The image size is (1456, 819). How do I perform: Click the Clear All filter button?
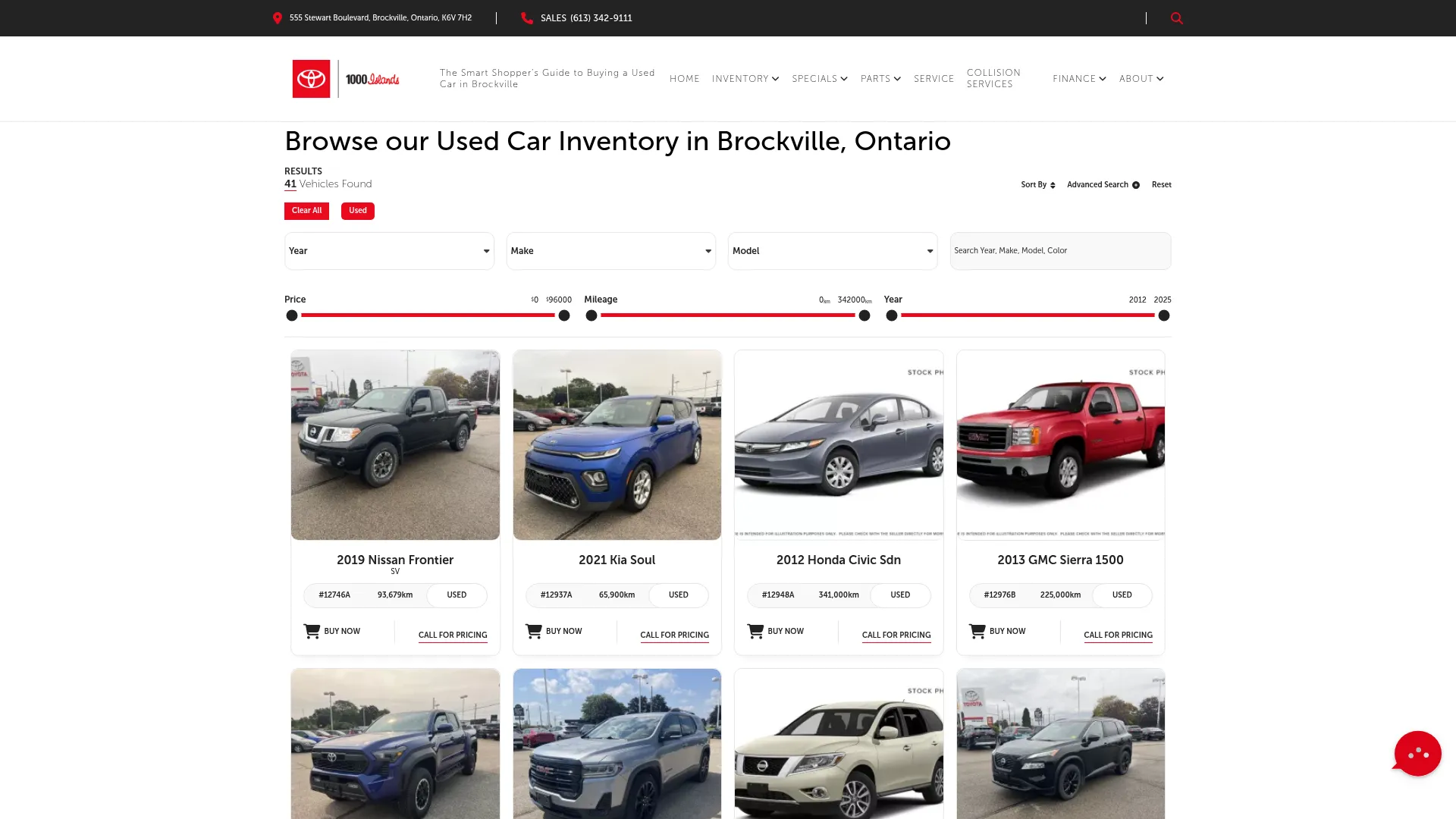click(x=306, y=211)
